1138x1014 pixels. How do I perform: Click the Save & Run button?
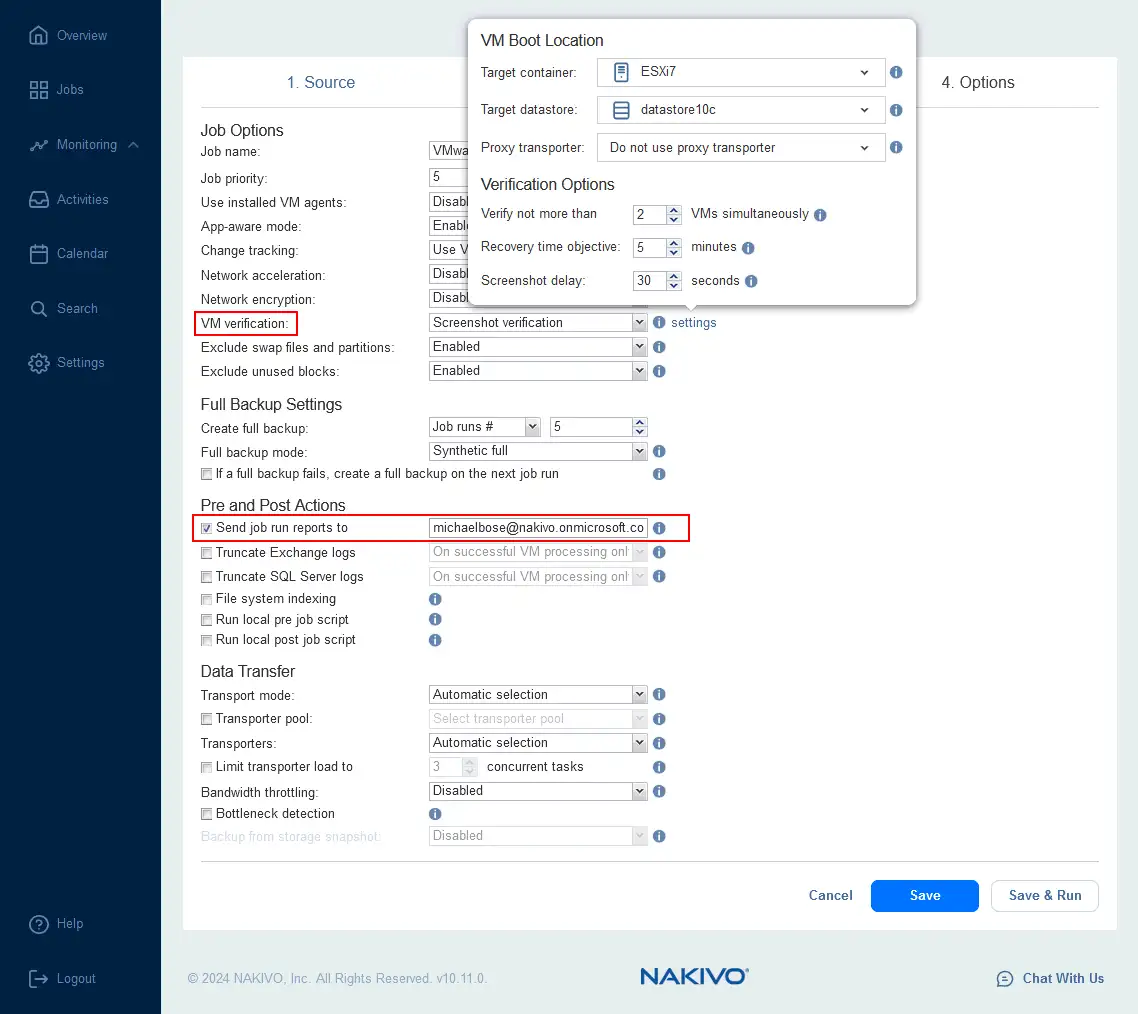point(1044,896)
